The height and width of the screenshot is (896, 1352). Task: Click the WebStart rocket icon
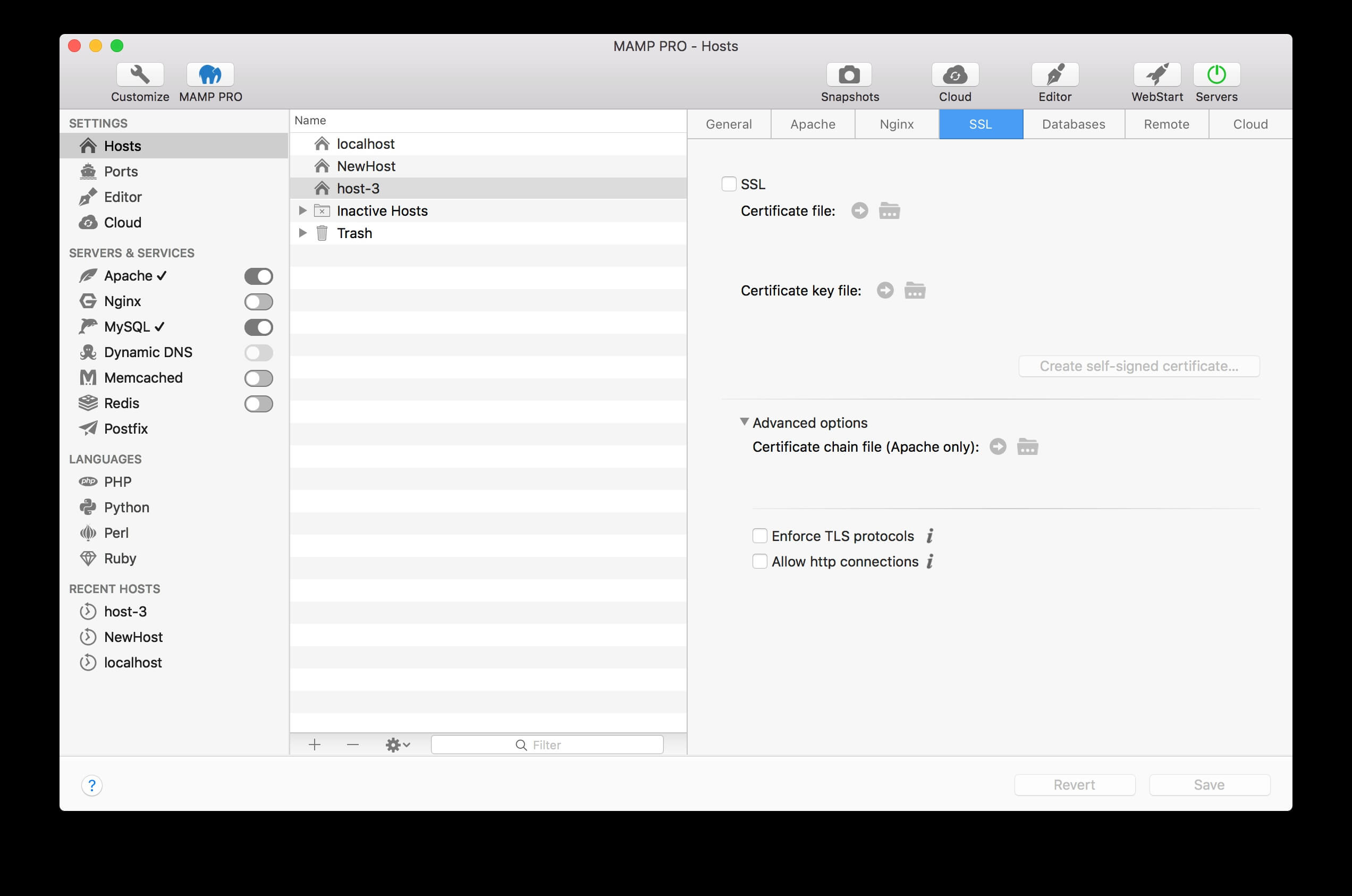(1157, 74)
